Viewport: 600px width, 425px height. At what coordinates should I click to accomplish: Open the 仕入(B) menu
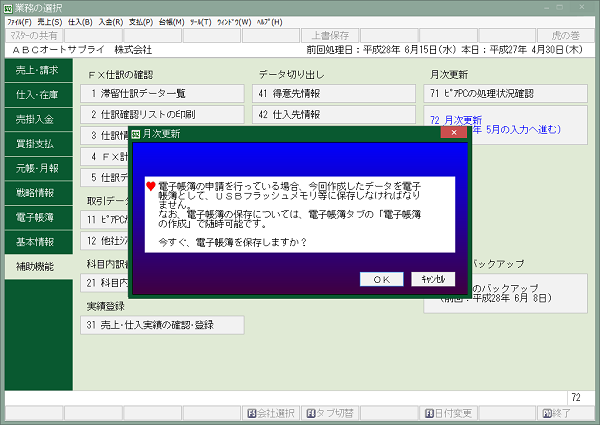pyautogui.click(x=80, y=22)
